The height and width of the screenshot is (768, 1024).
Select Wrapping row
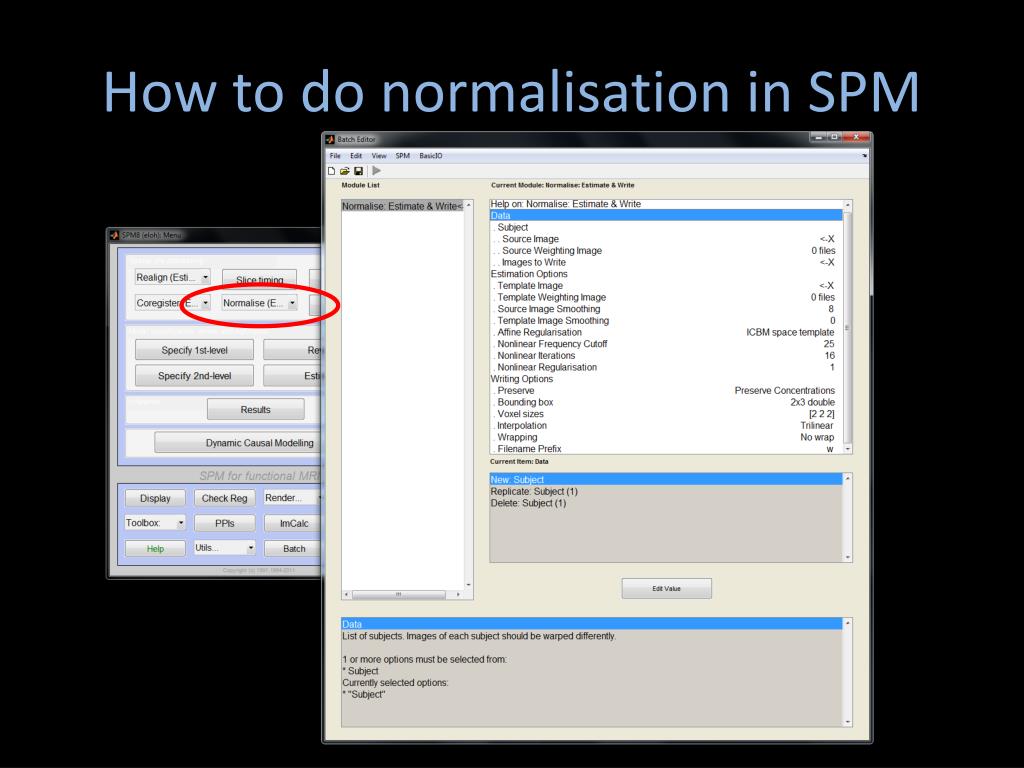point(666,438)
